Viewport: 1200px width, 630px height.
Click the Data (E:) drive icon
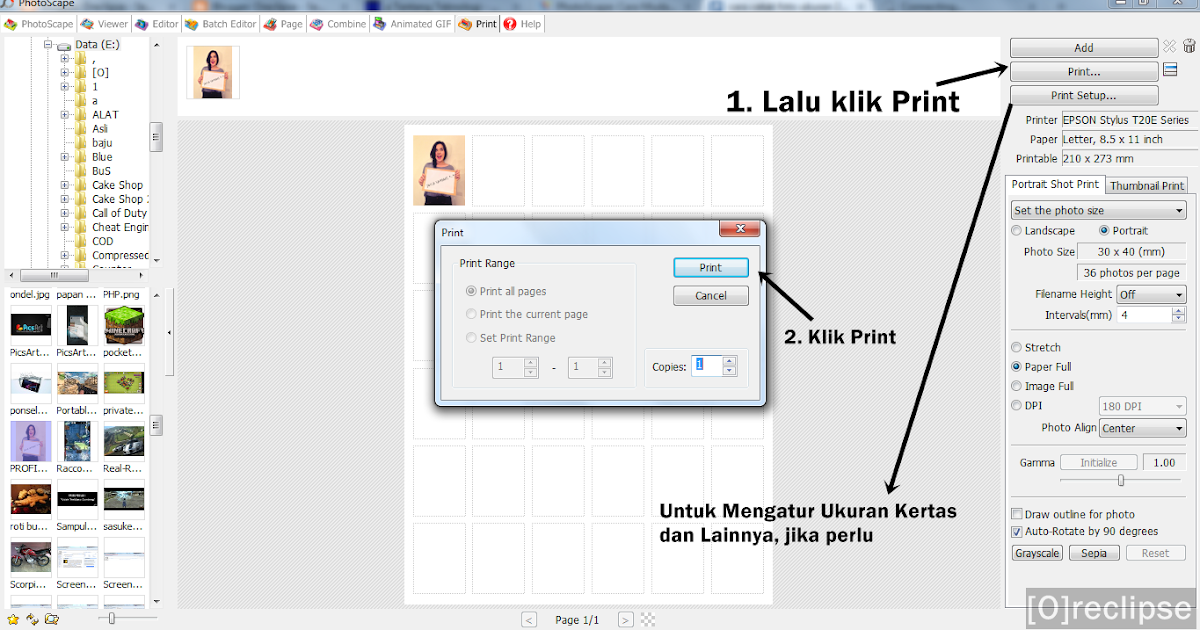pos(65,45)
